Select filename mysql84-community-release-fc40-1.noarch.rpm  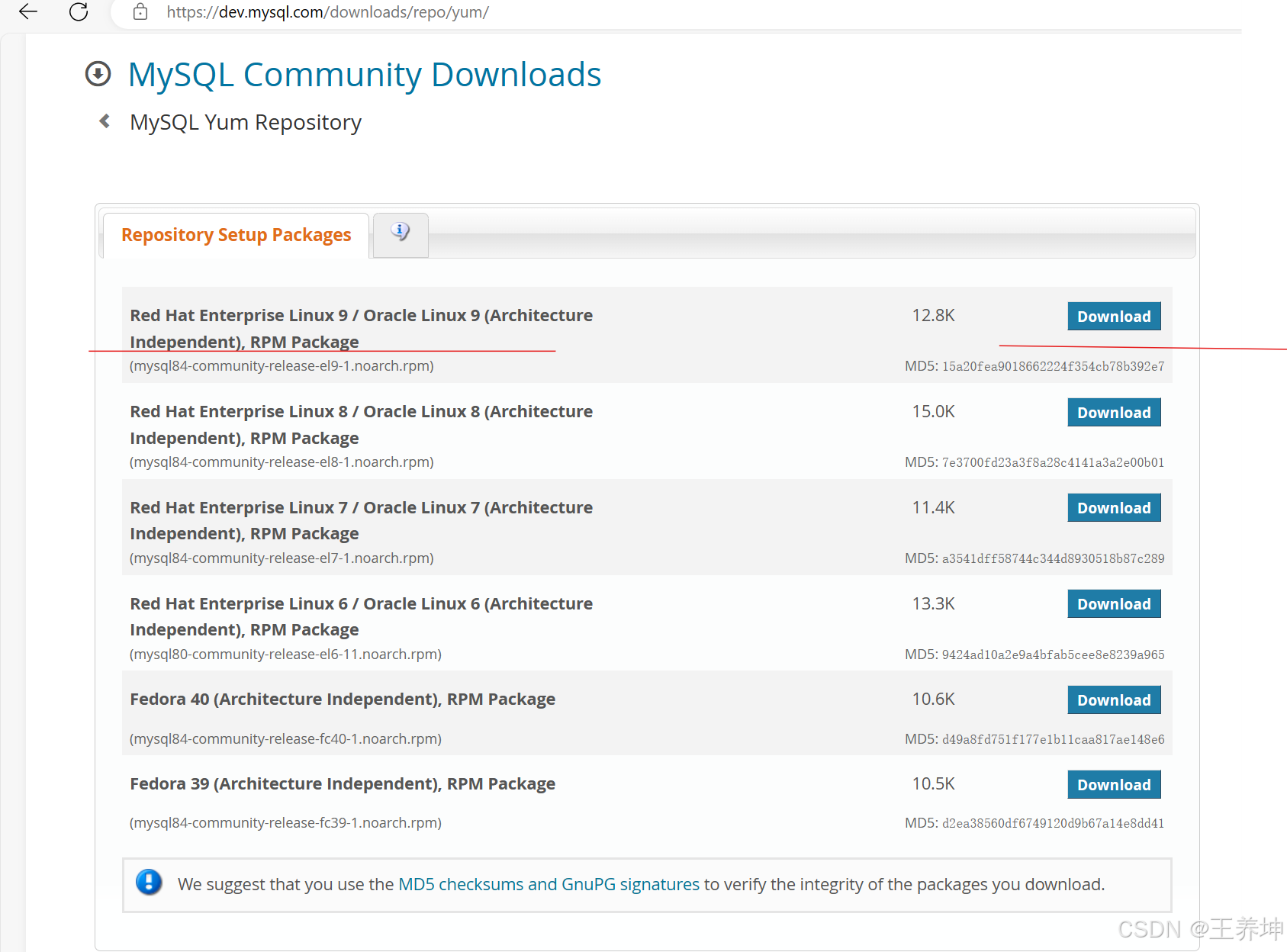(x=285, y=739)
